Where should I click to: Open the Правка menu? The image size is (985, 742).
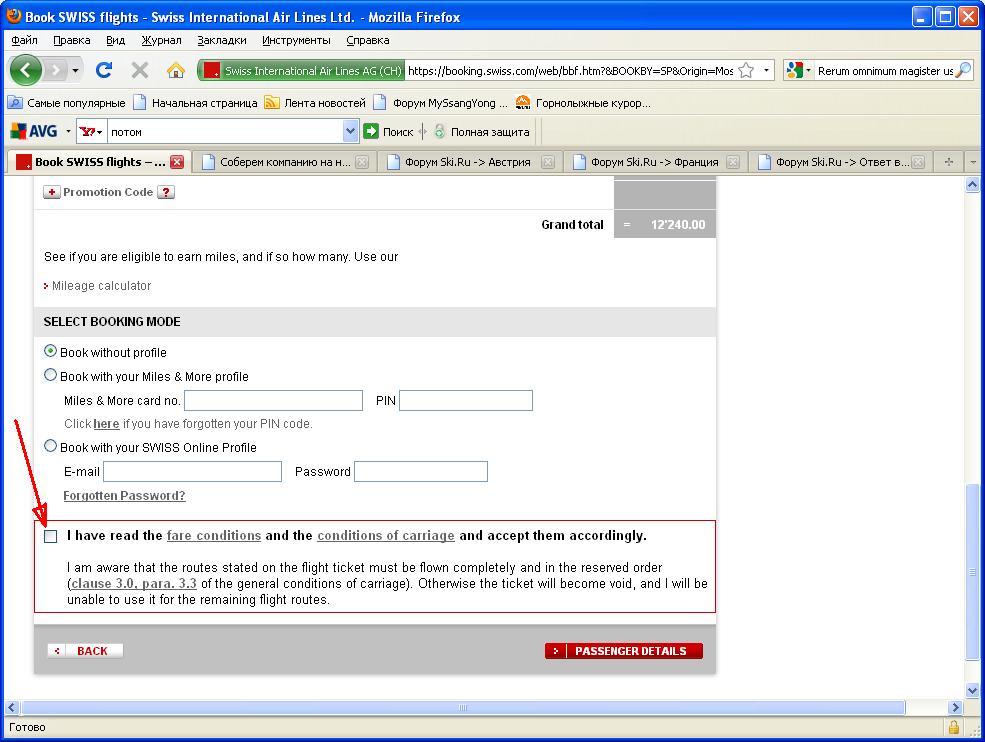72,40
